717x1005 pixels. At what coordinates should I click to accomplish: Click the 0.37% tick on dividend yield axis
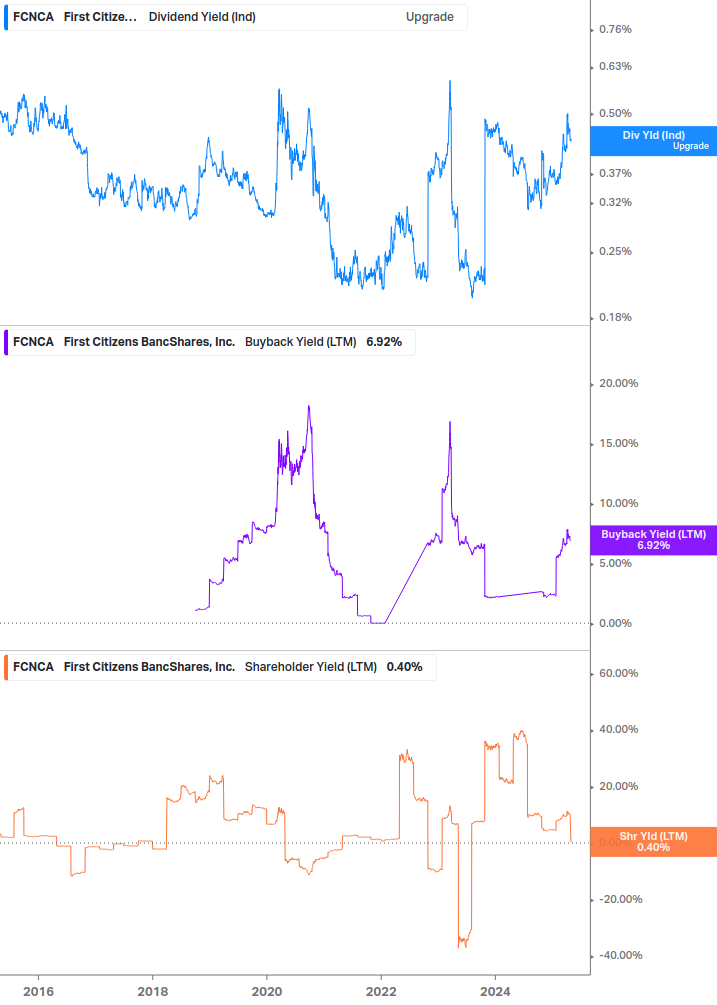[615, 174]
